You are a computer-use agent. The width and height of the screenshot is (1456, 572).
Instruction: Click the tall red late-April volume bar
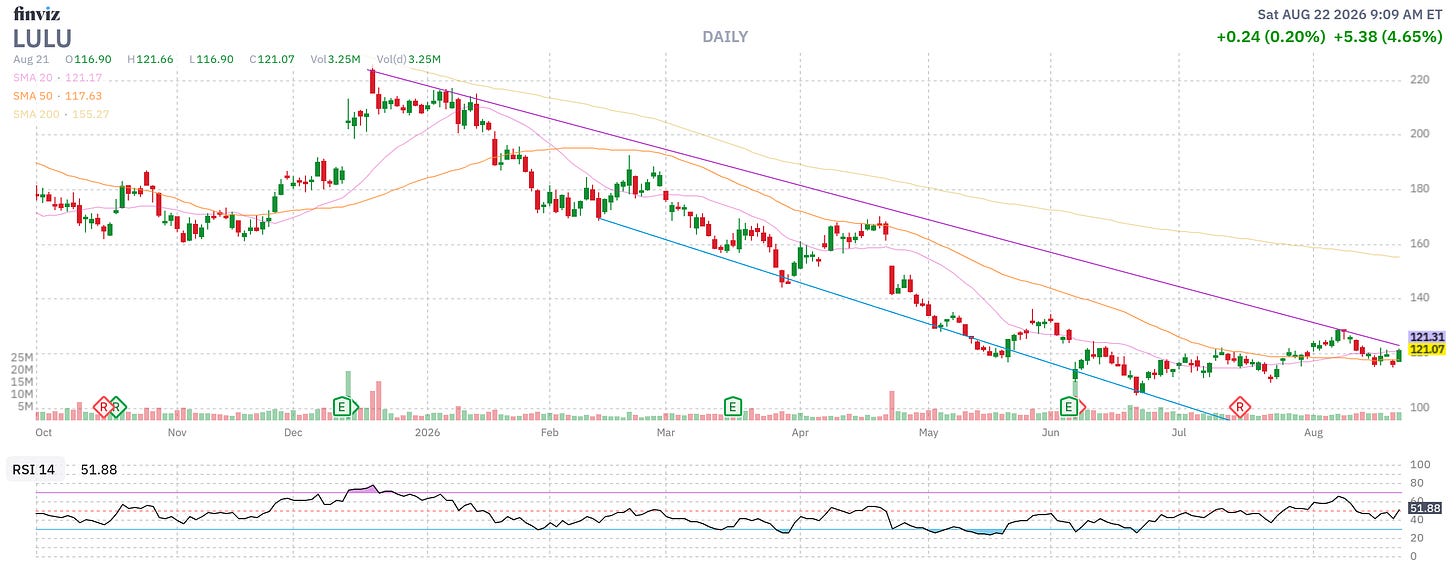pos(890,405)
